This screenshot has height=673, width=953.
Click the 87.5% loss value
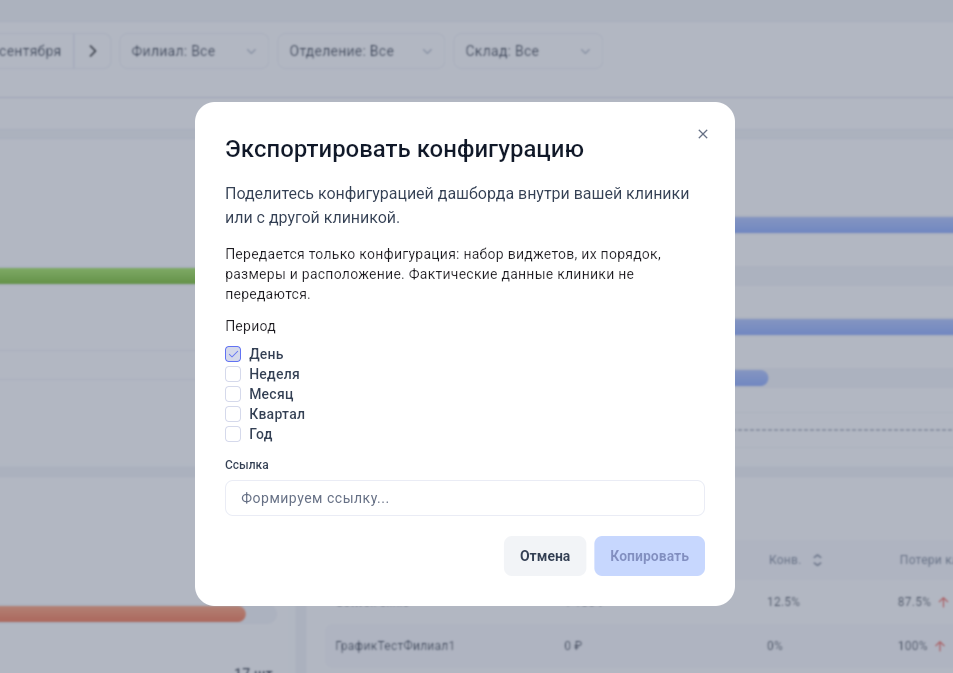(913, 602)
